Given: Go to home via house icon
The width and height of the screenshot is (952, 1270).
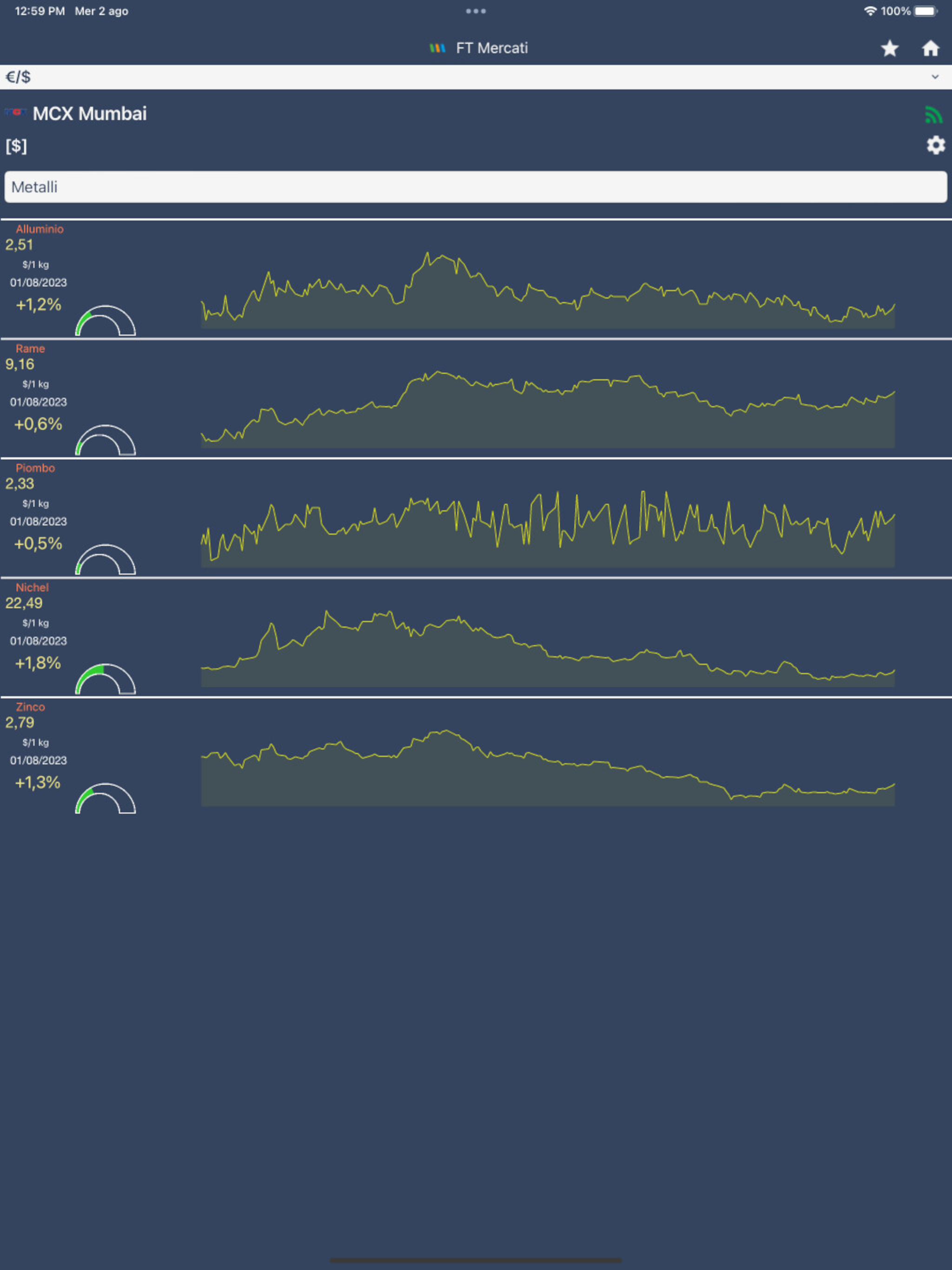Looking at the screenshot, I should pyautogui.click(x=930, y=48).
